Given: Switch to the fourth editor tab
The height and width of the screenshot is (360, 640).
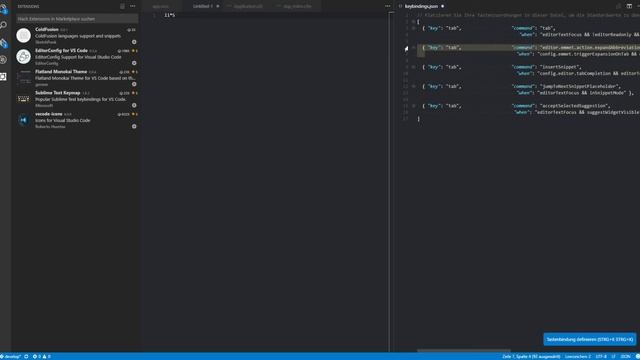Looking at the screenshot, I should 297,6.
